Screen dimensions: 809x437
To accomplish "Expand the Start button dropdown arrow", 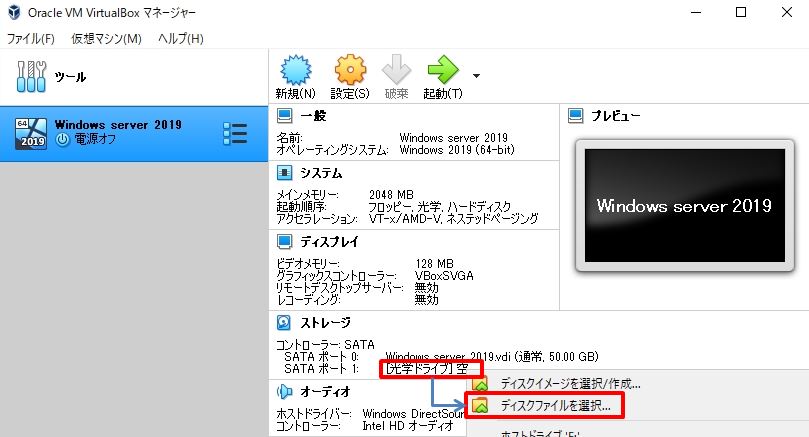I will pyautogui.click(x=476, y=76).
